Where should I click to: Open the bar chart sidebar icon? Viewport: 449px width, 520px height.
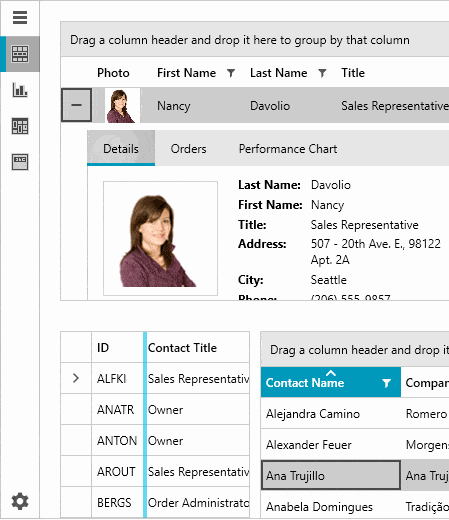point(20,90)
